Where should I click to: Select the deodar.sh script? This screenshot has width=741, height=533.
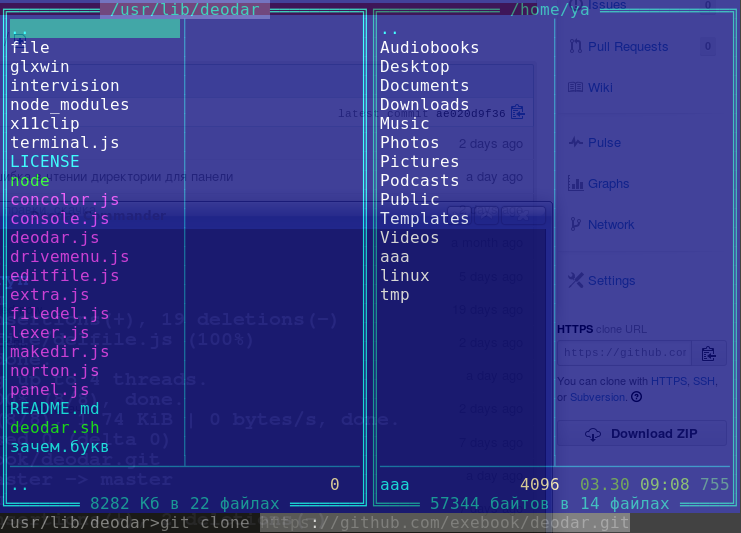pyautogui.click(x=55, y=428)
